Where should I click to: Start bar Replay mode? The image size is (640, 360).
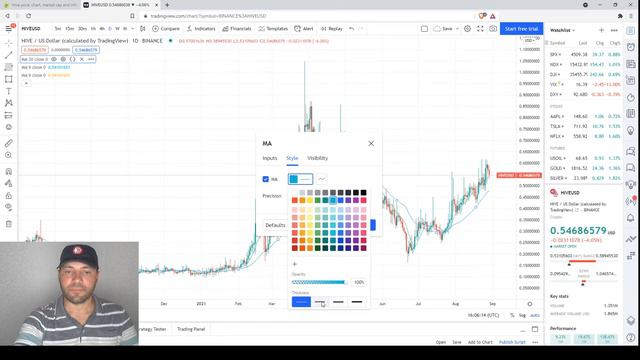(331, 29)
